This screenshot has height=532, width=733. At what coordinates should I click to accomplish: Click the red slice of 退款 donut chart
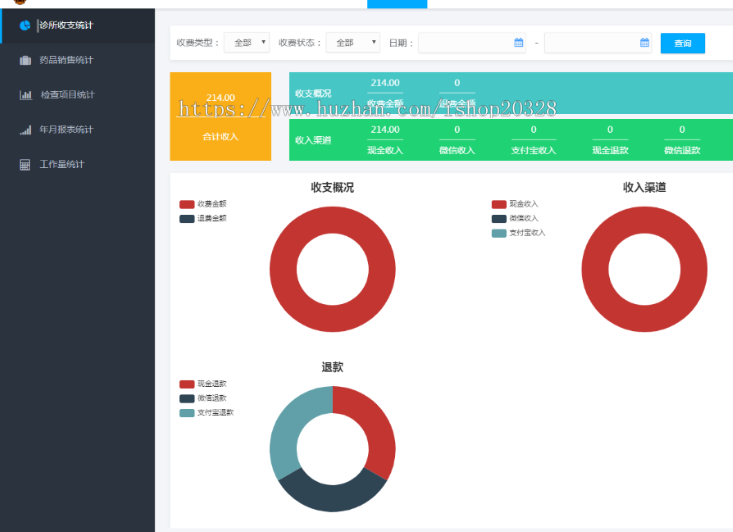(x=376, y=423)
